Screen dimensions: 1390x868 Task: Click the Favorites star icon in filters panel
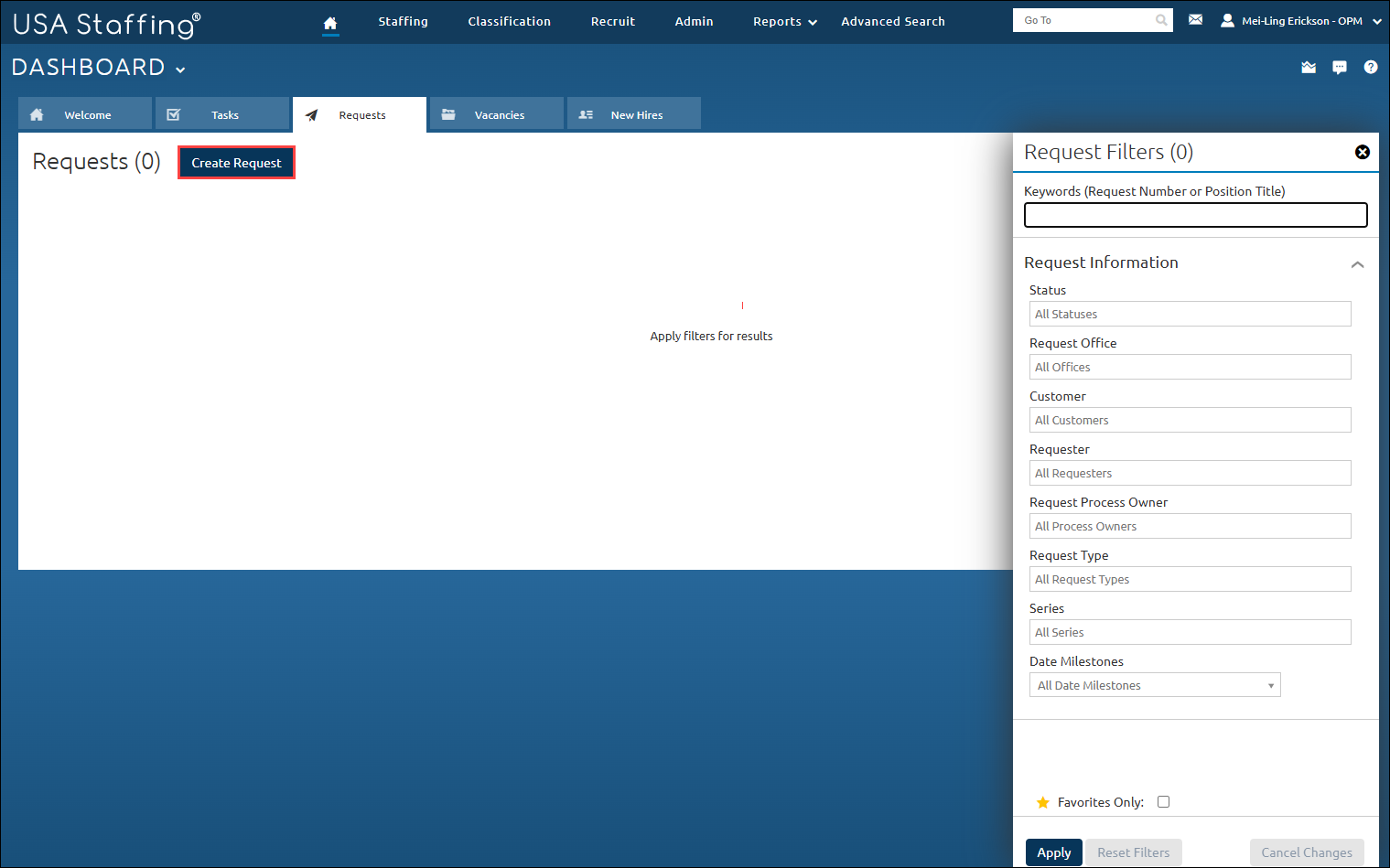(1043, 802)
